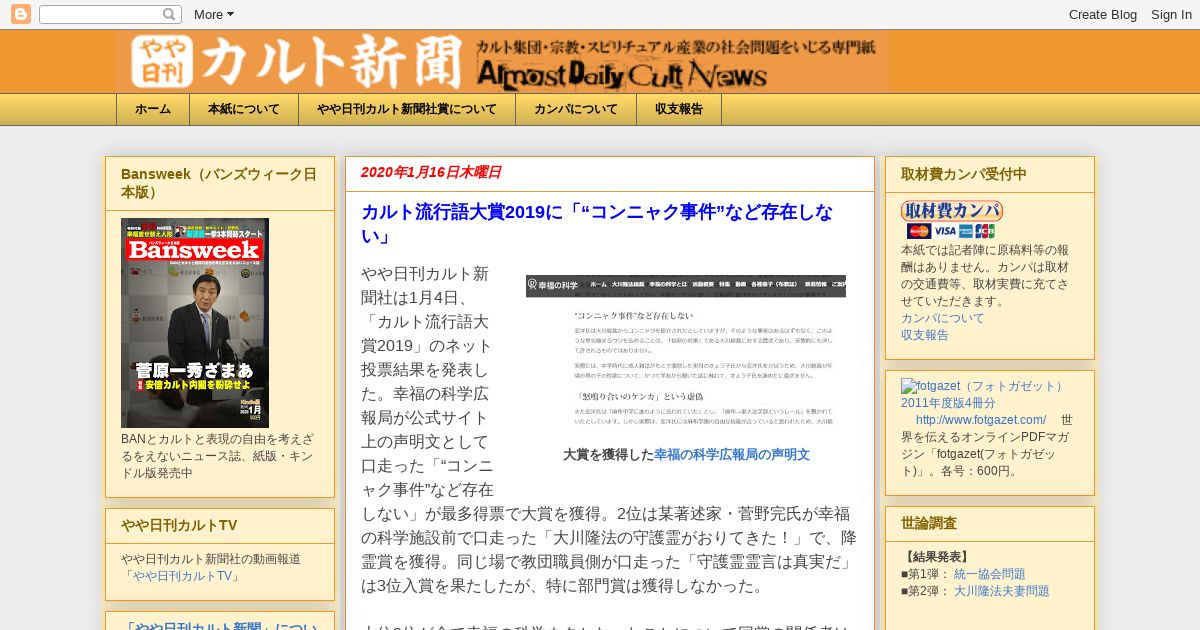The width and height of the screenshot is (1200, 630).
Task: Open the 統一協会問題 poll result link
Action: [x=990, y=574]
